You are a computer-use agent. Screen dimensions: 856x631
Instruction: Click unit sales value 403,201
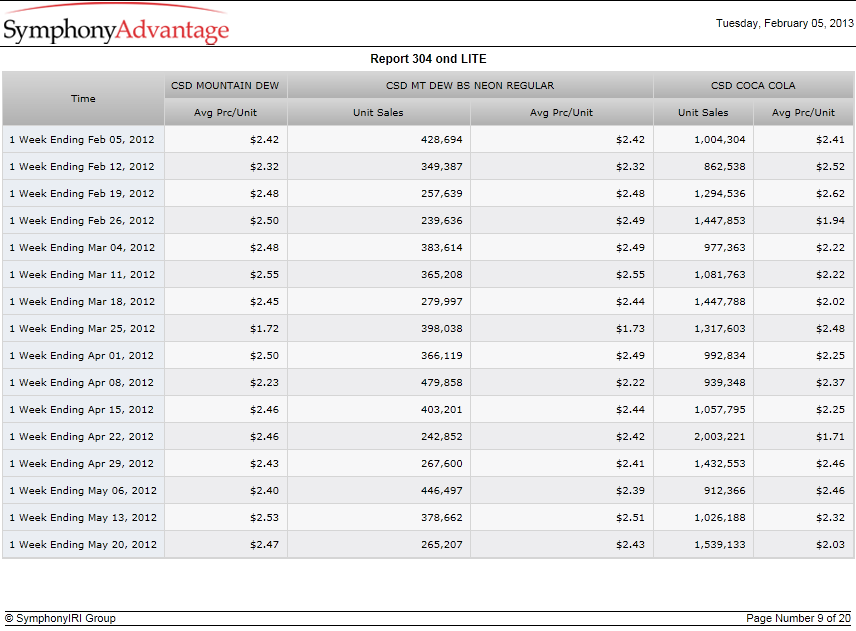[x=442, y=410]
